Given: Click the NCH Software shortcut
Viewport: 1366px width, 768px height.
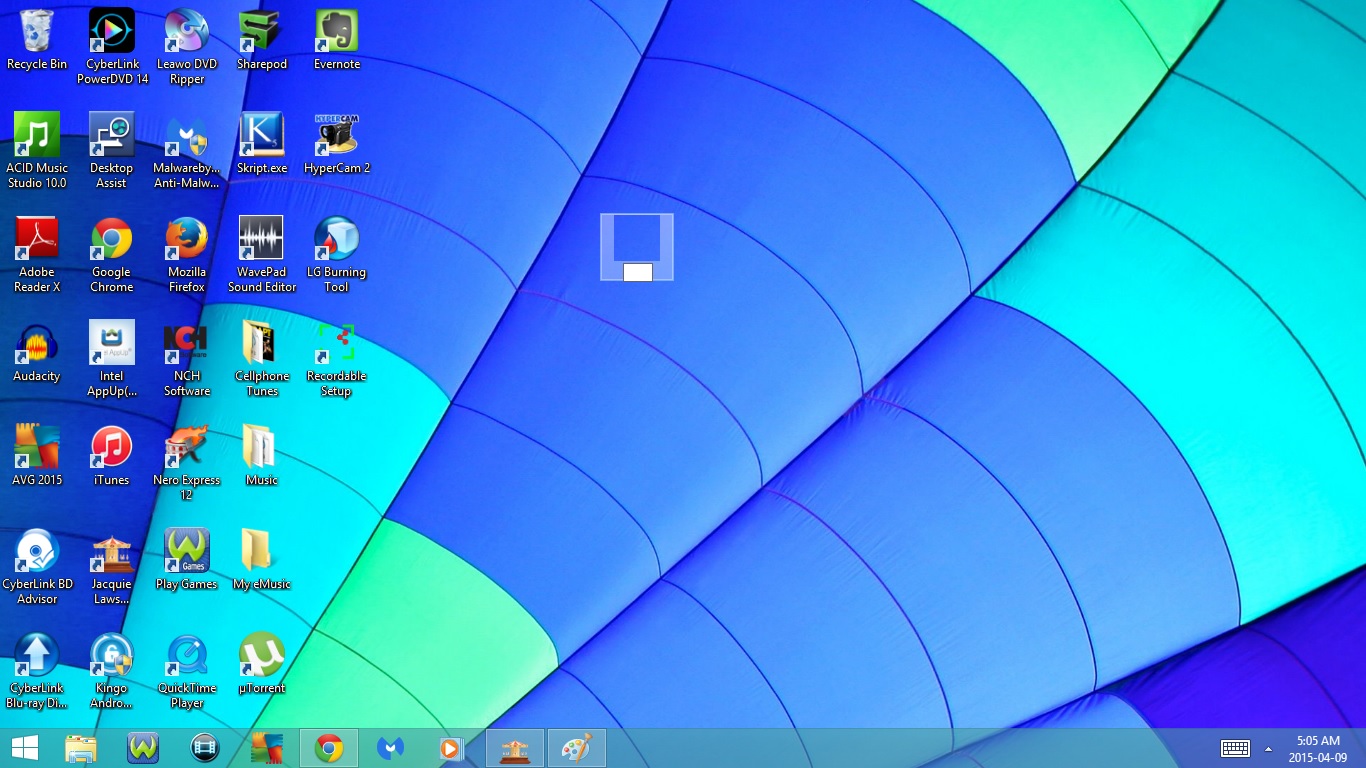Looking at the screenshot, I should 187,359.
